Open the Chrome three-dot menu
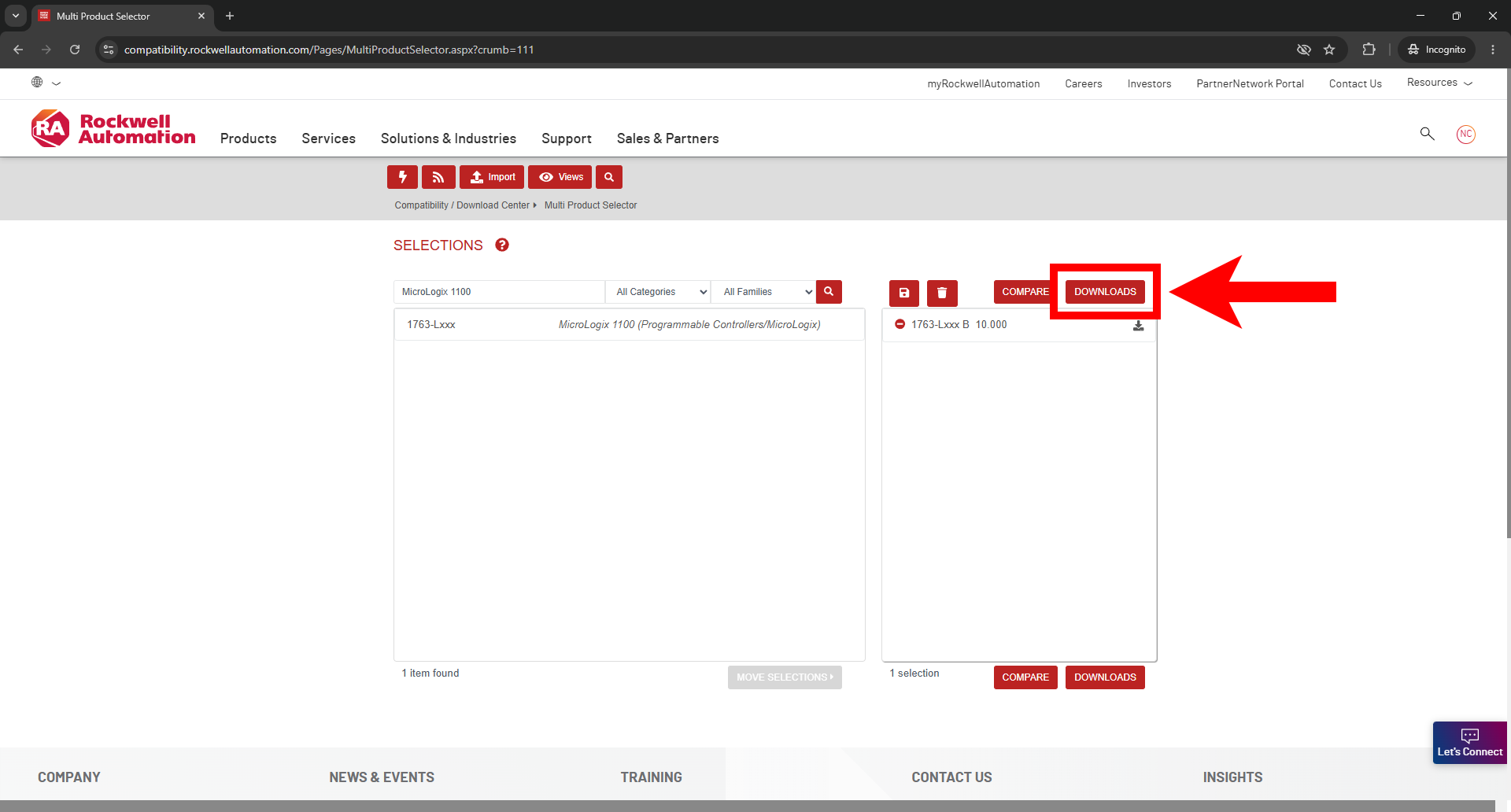Viewport: 1511px width, 812px height. 1493,50
